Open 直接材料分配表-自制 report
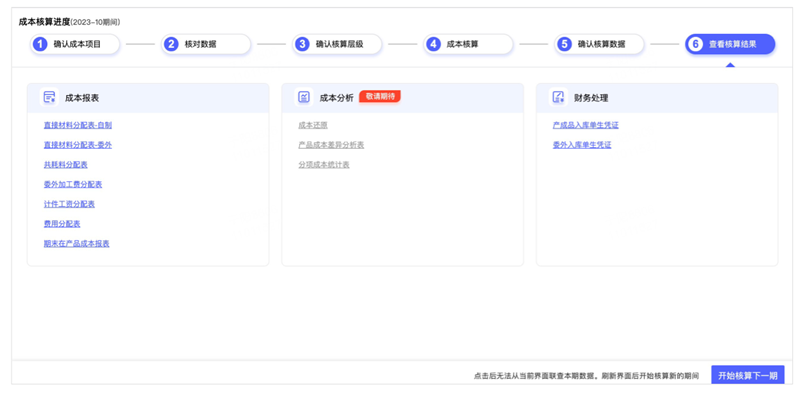The width and height of the screenshot is (800, 394). (78, 125)
